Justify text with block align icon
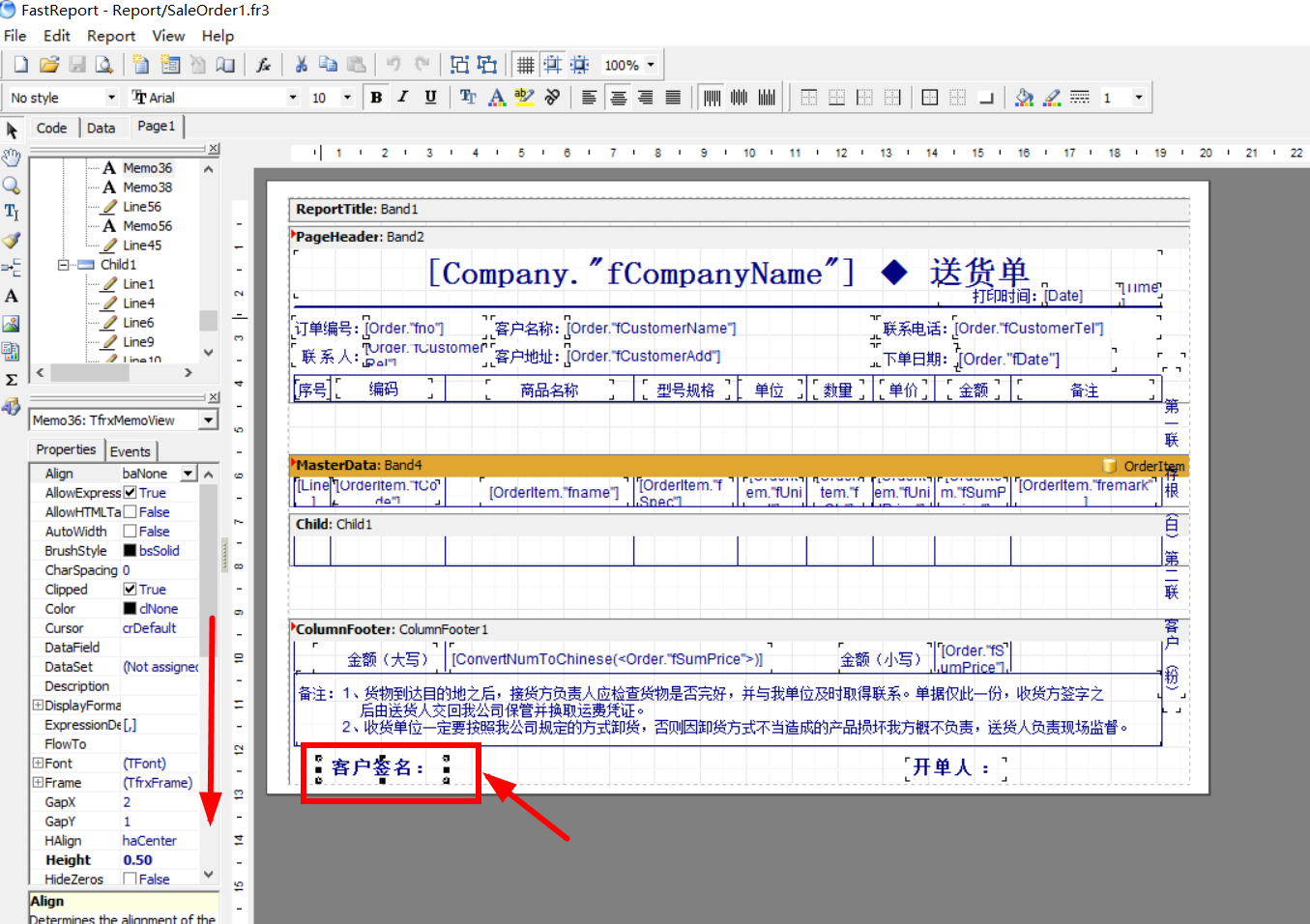The height and width of the screenshot is (924, 1310). click(x=673, y=98)
